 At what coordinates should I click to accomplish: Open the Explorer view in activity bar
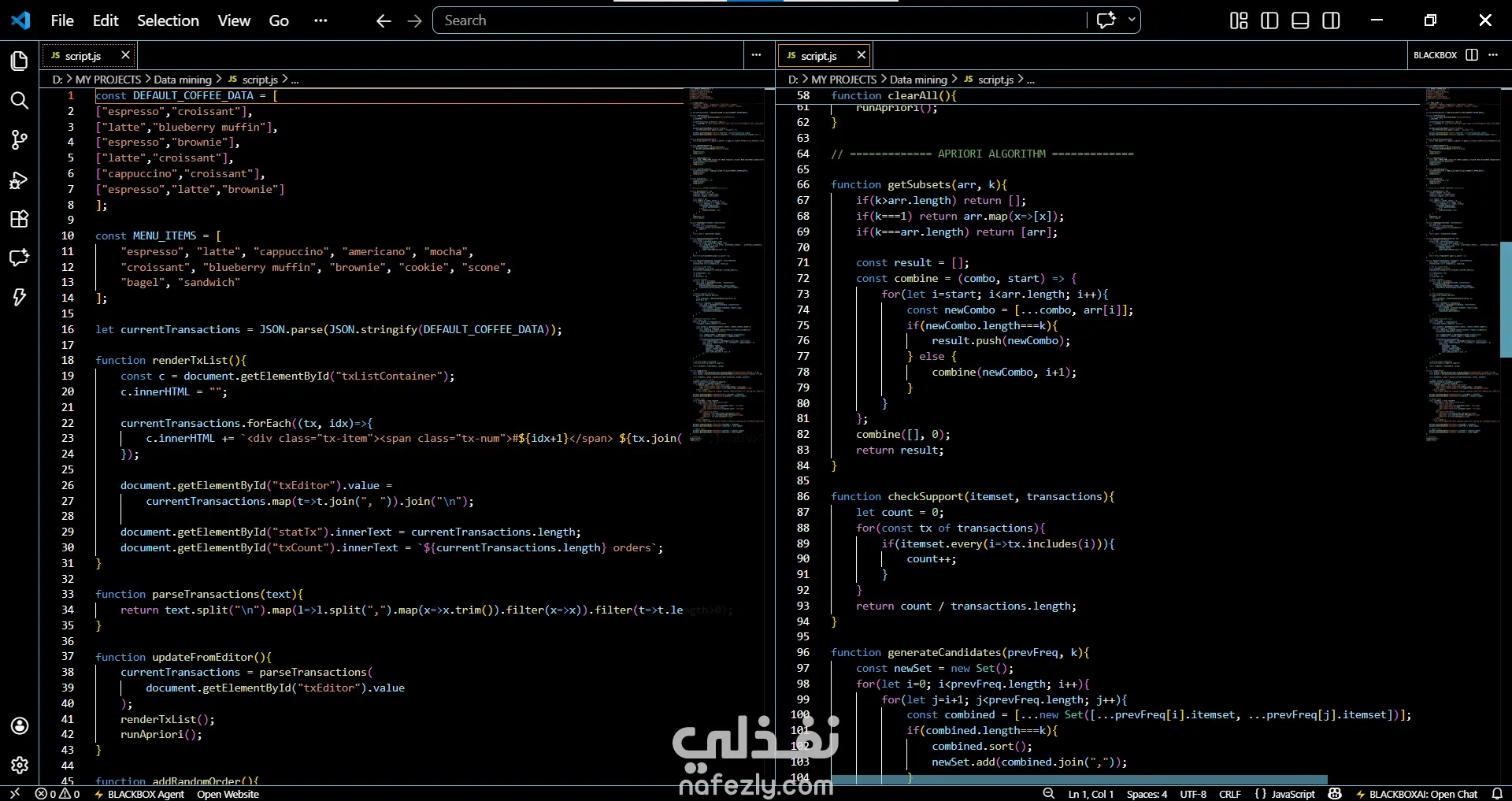coord(19,61)
